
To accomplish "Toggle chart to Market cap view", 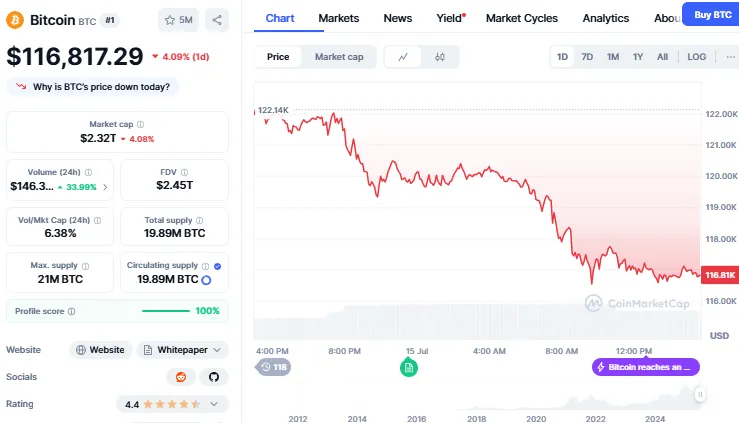I will [339, 57].
